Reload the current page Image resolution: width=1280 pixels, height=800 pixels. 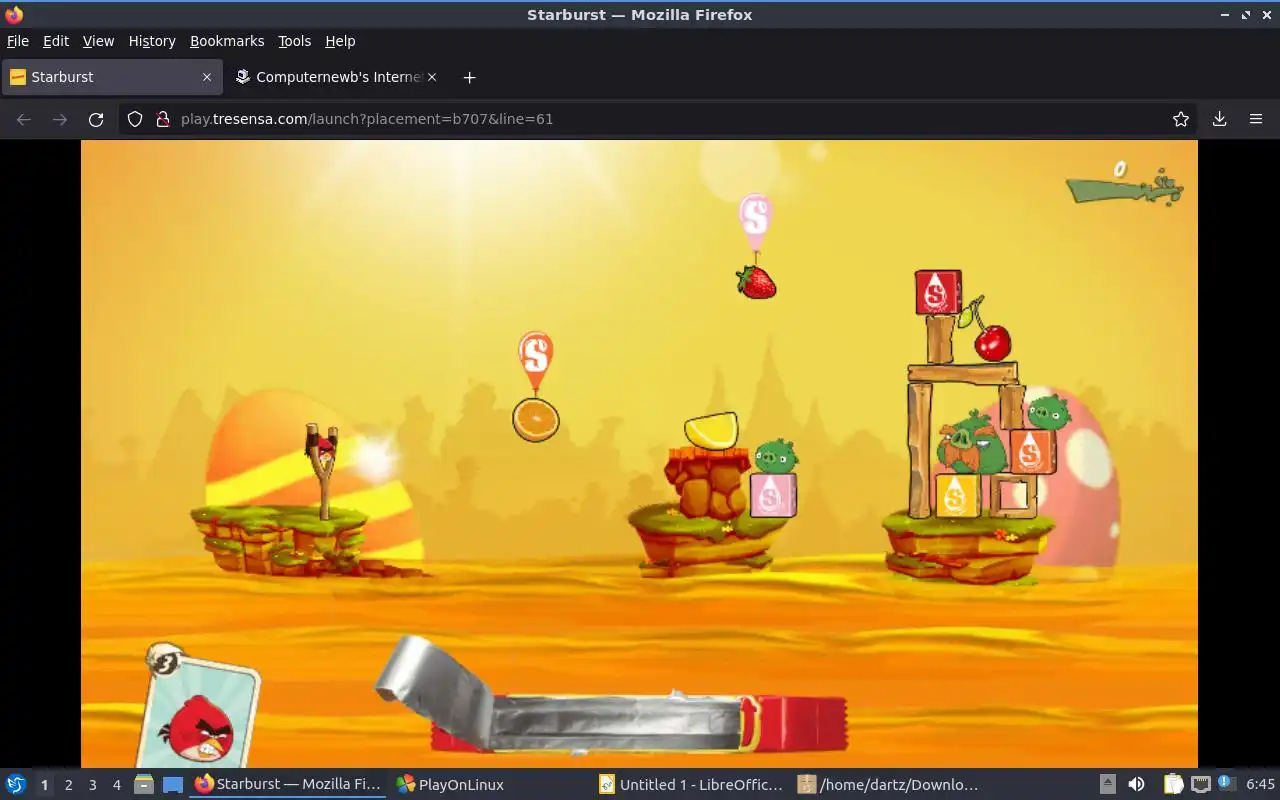pos(96,119)
